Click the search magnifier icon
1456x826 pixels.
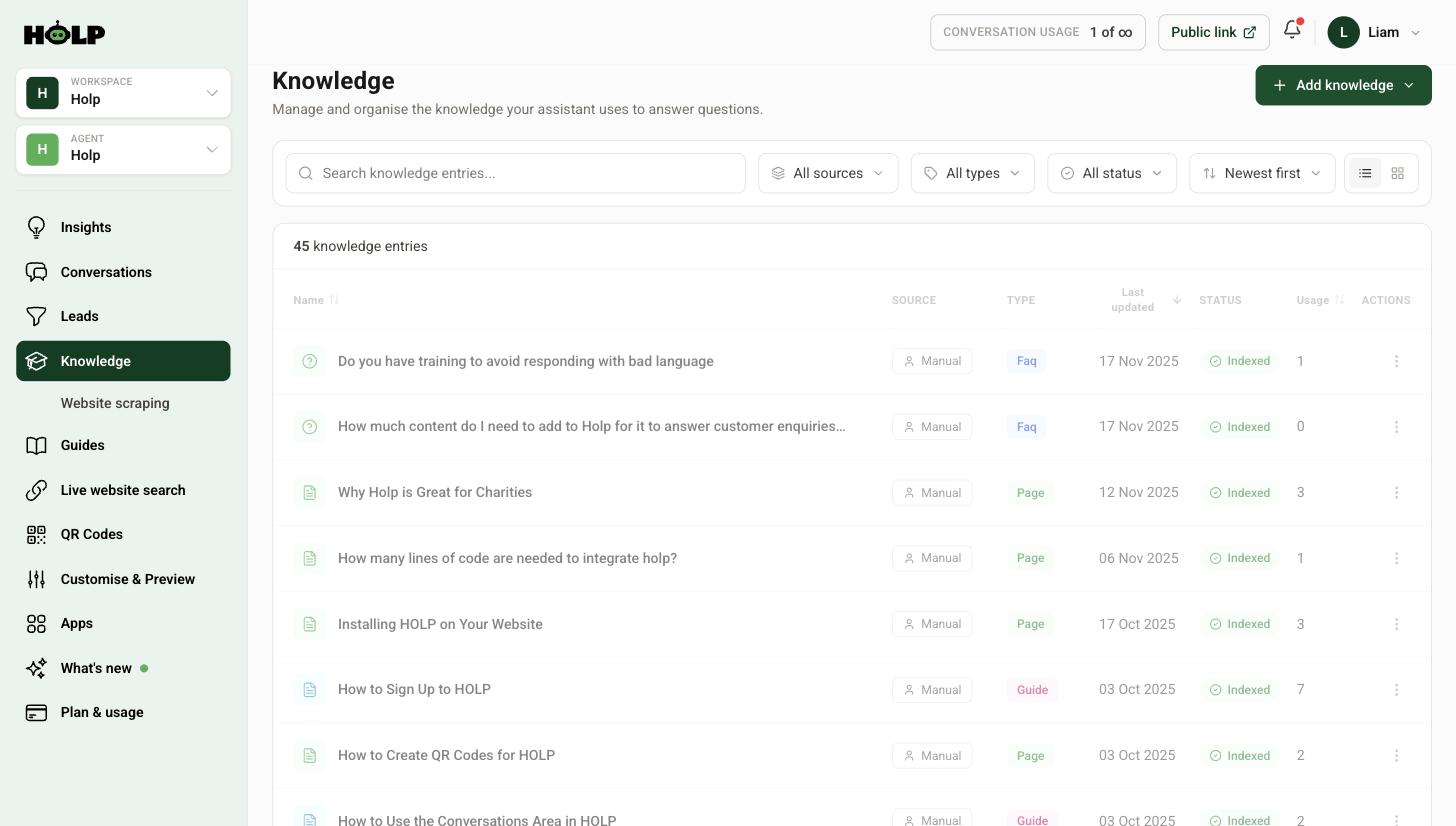pyautogui.click(x=306, y=173)
